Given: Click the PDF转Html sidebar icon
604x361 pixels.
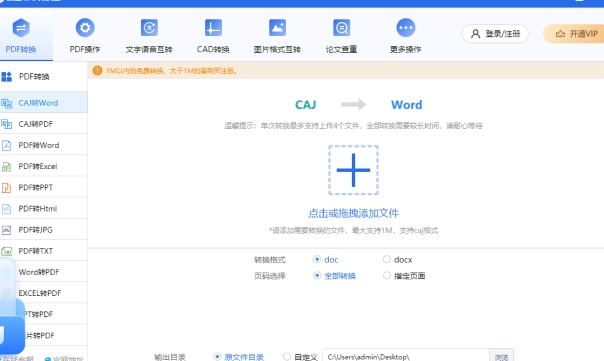Looking at the screenshot, I should 7,209.
